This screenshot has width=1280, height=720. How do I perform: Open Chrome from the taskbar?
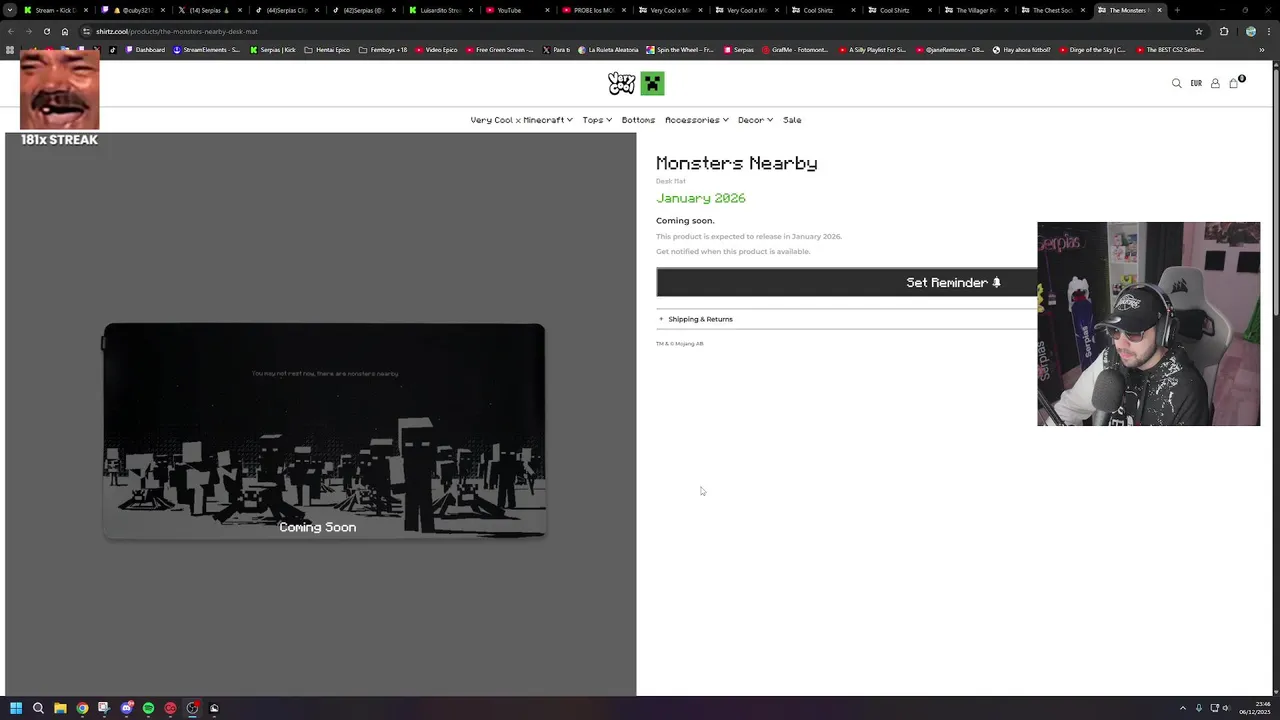pyautogui.click(x=82, y=708)
